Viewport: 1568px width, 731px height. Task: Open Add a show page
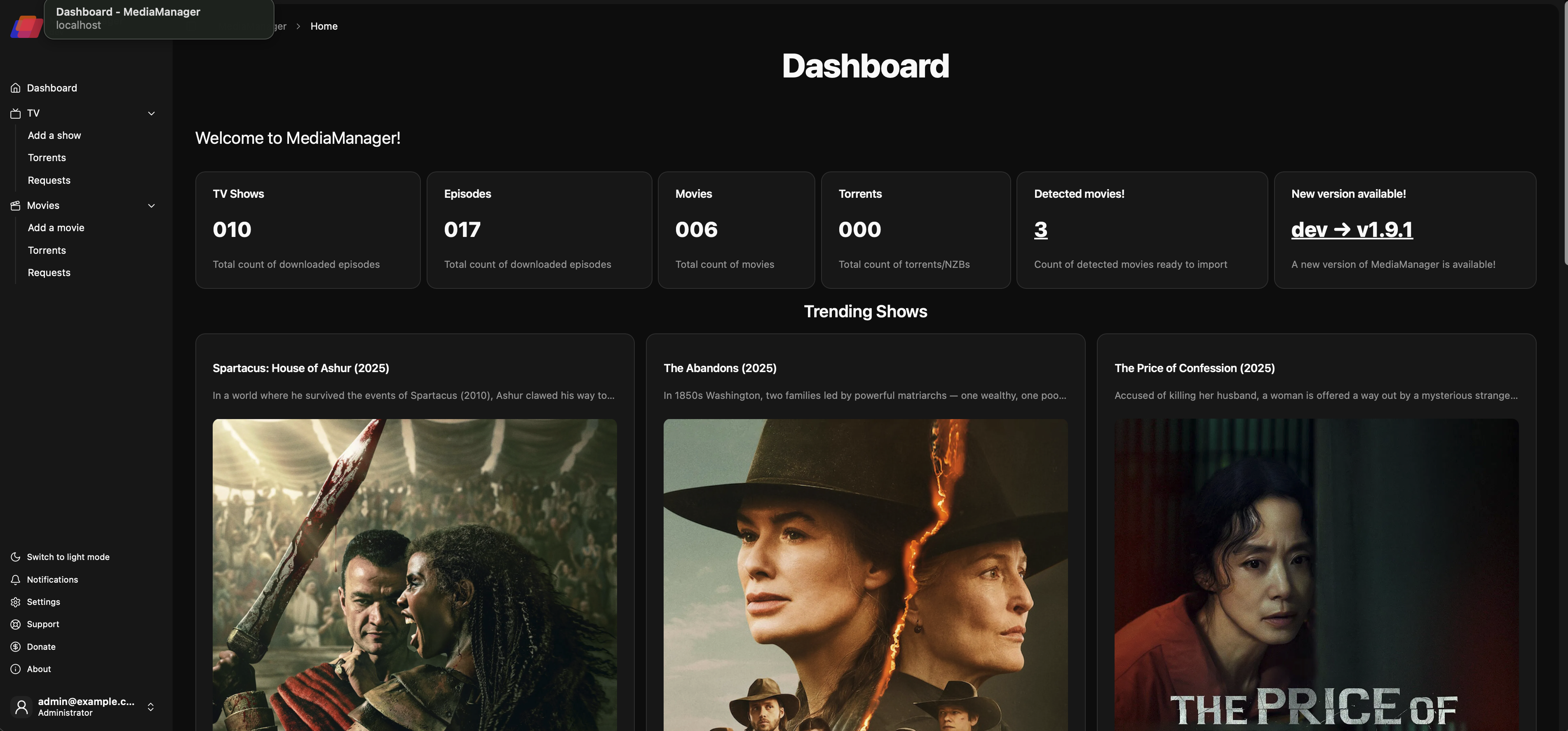(54, 135)
